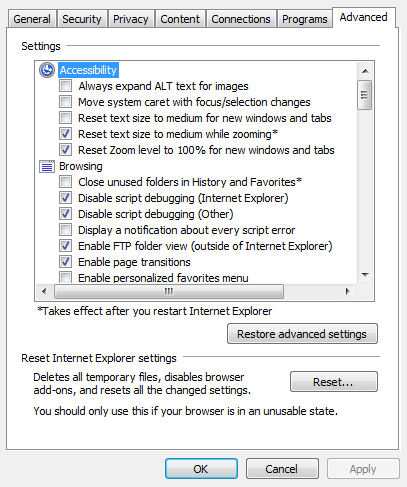This screenshot has height=487, width=407.
Task: Select the Browsing tree heading
Action: (81, 166)
